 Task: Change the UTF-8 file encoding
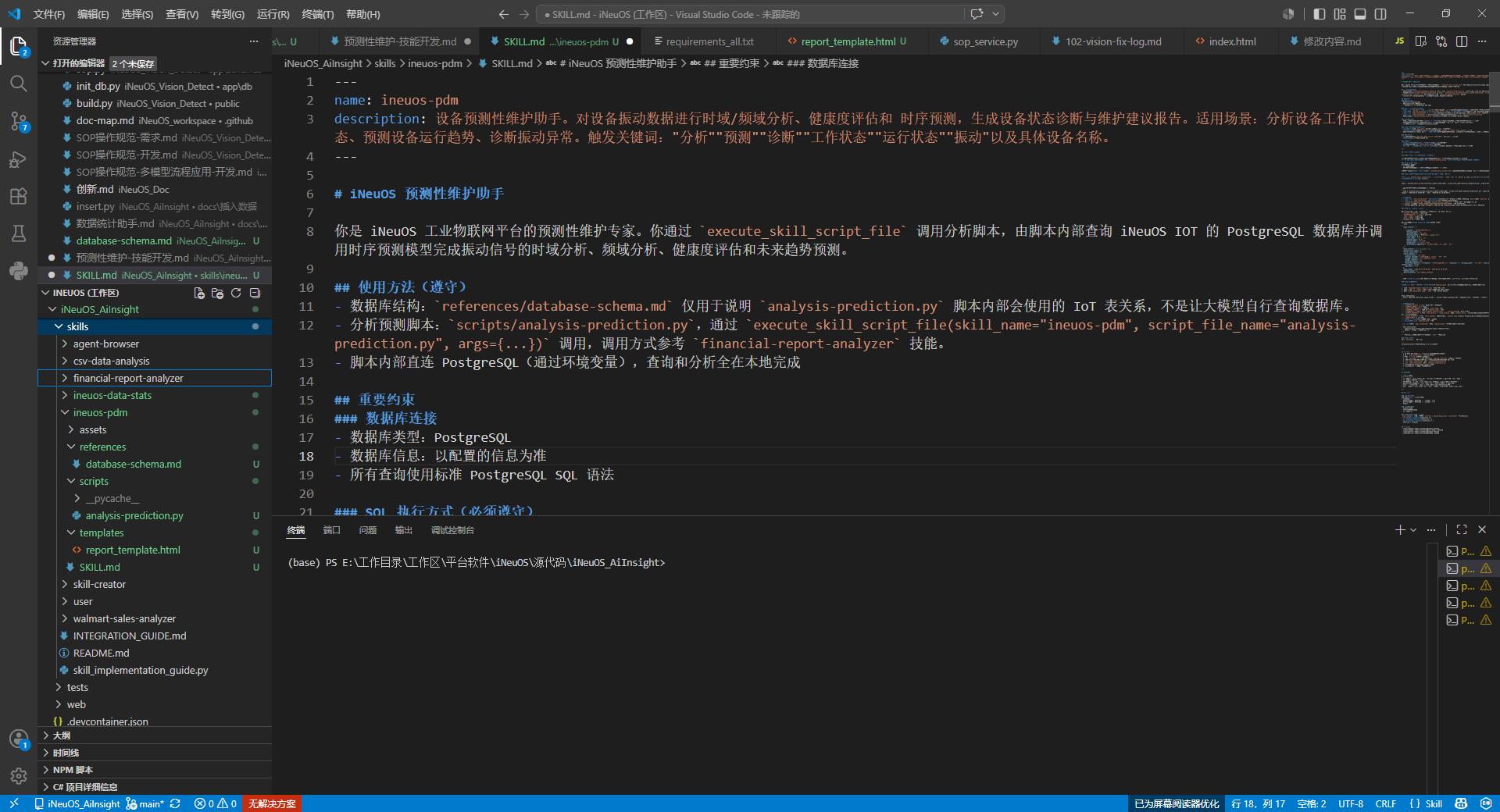point(1351,803)
